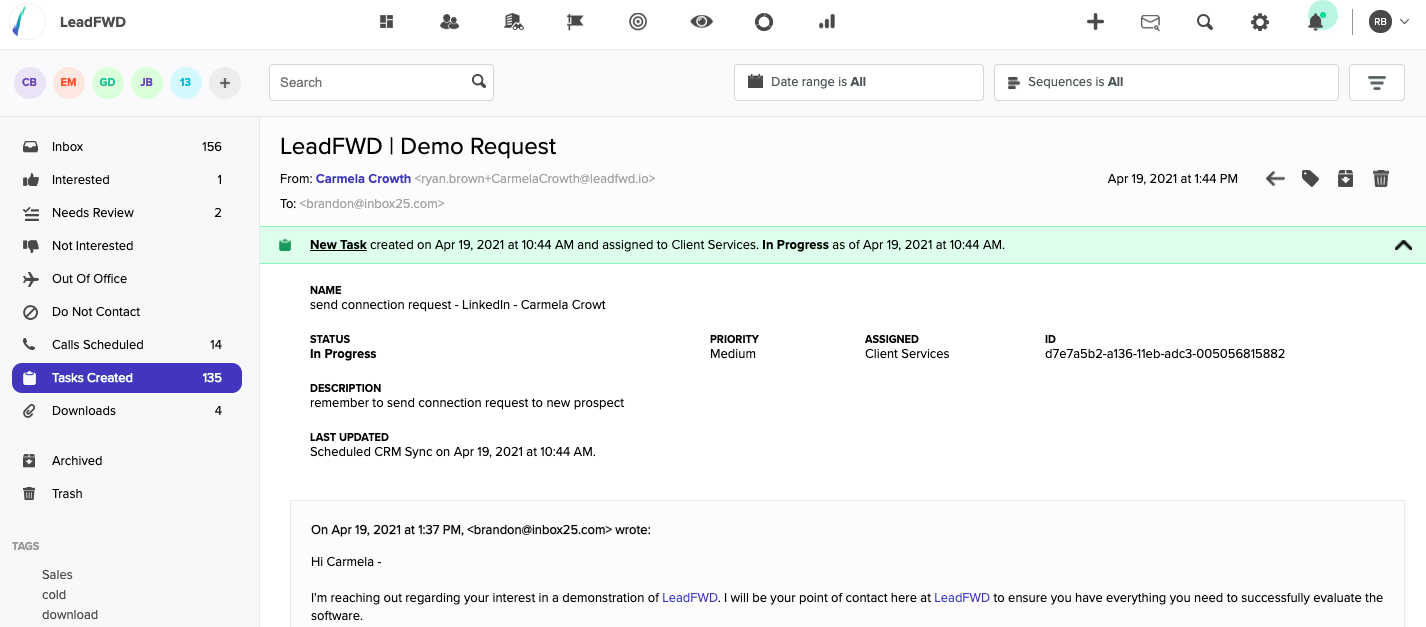Open sender Carmela Crowth's profile link
1426x627 pixels.
tap(363, 179)
